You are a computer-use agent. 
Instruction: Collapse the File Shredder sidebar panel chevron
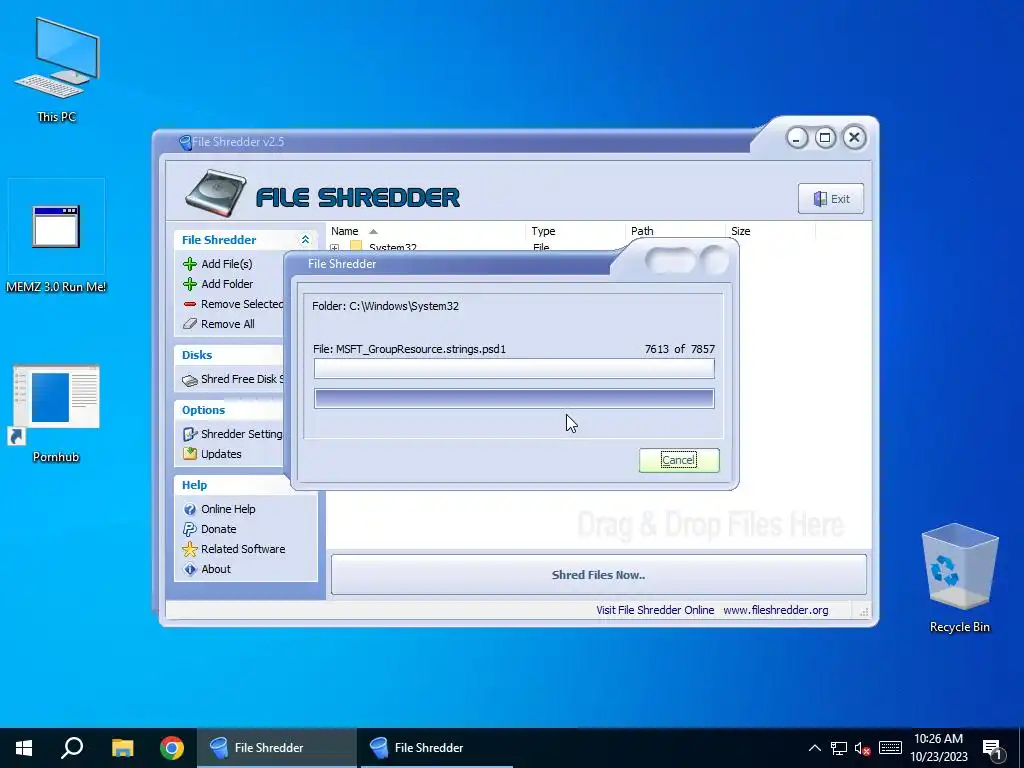305,240
